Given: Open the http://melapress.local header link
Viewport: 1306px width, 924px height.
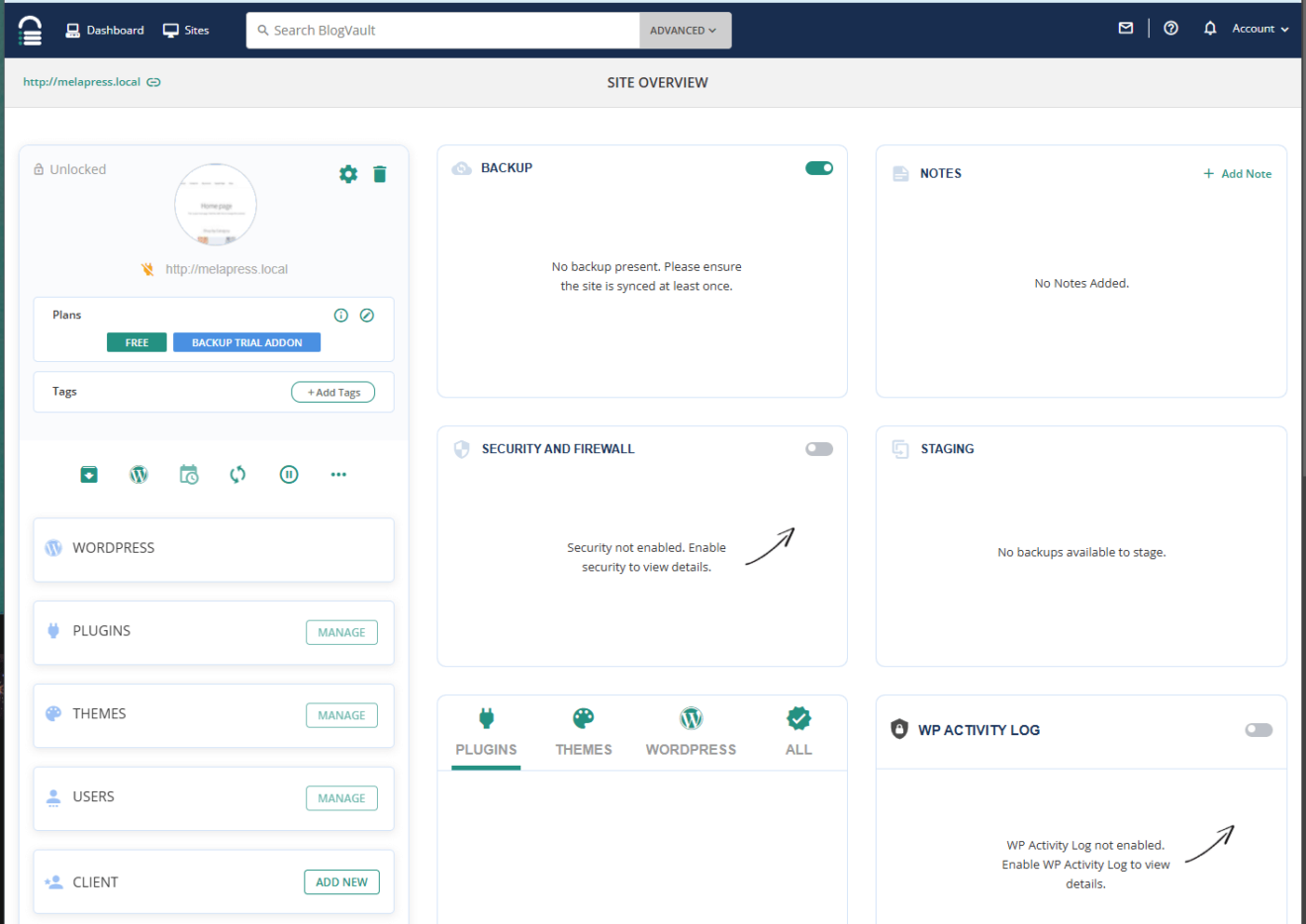Looking at the screenshot, I should (x=82, y=82).
